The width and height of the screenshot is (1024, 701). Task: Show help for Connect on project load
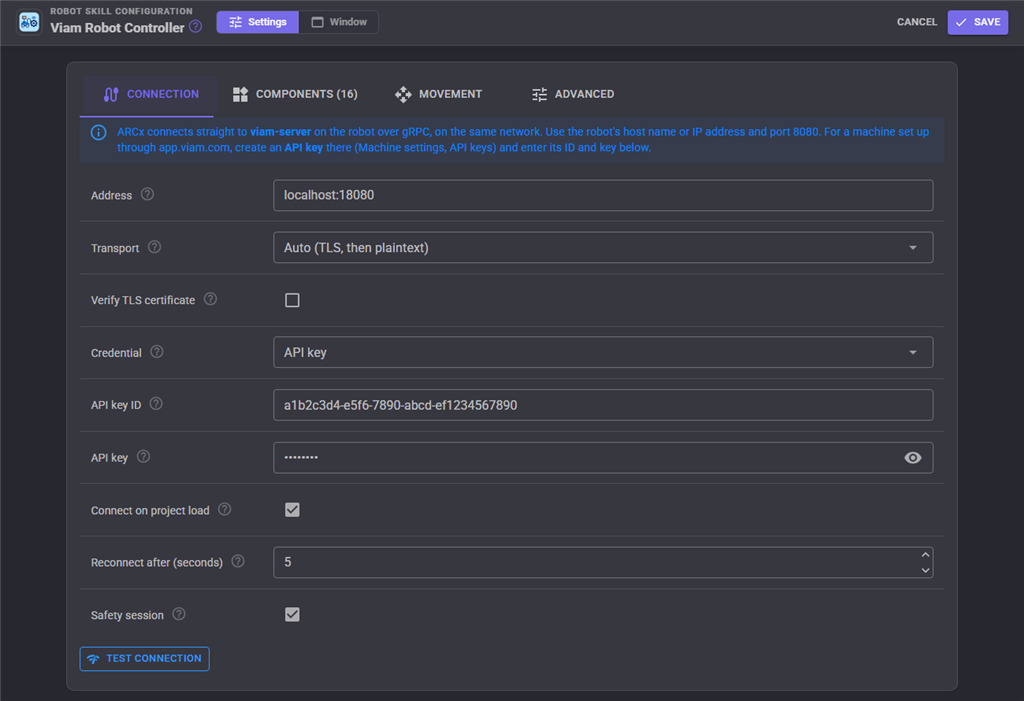[x=225, y=510]
